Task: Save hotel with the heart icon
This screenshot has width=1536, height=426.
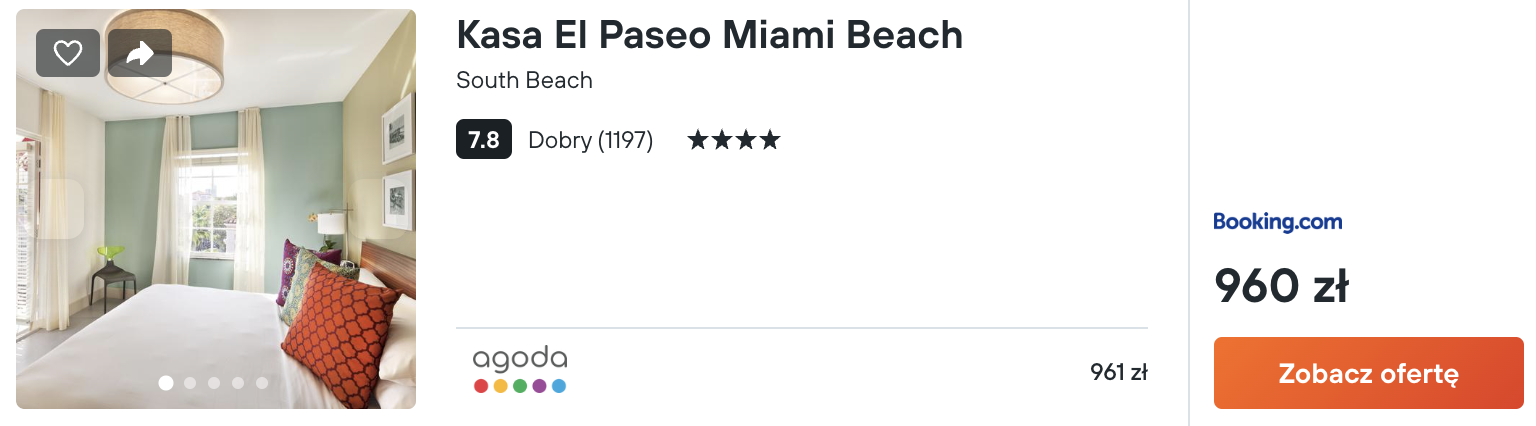Action: pos(68,53)
